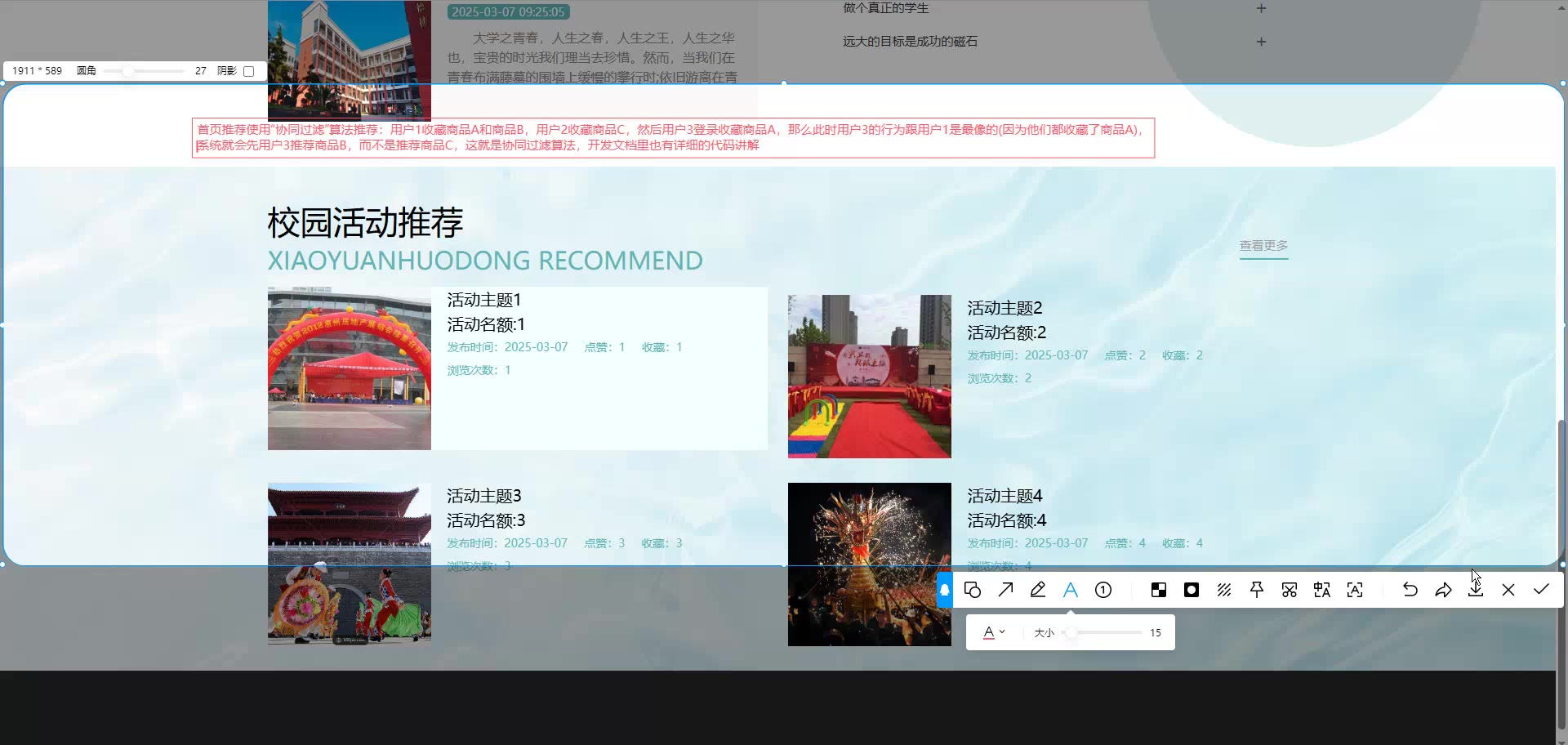Select the numbered step marker tool
This screenshot has width=1568, height=745.
(x=1103, y=590)
